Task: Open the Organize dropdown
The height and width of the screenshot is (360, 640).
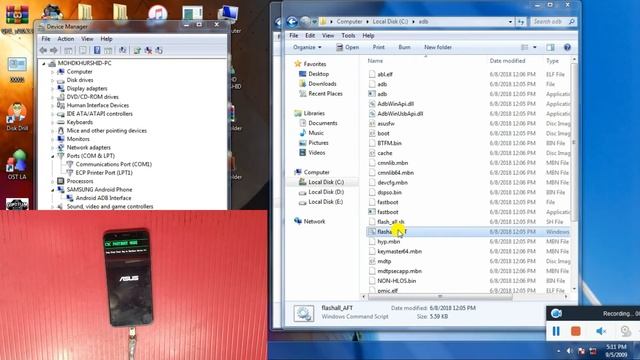Action: tap(307, 47)
